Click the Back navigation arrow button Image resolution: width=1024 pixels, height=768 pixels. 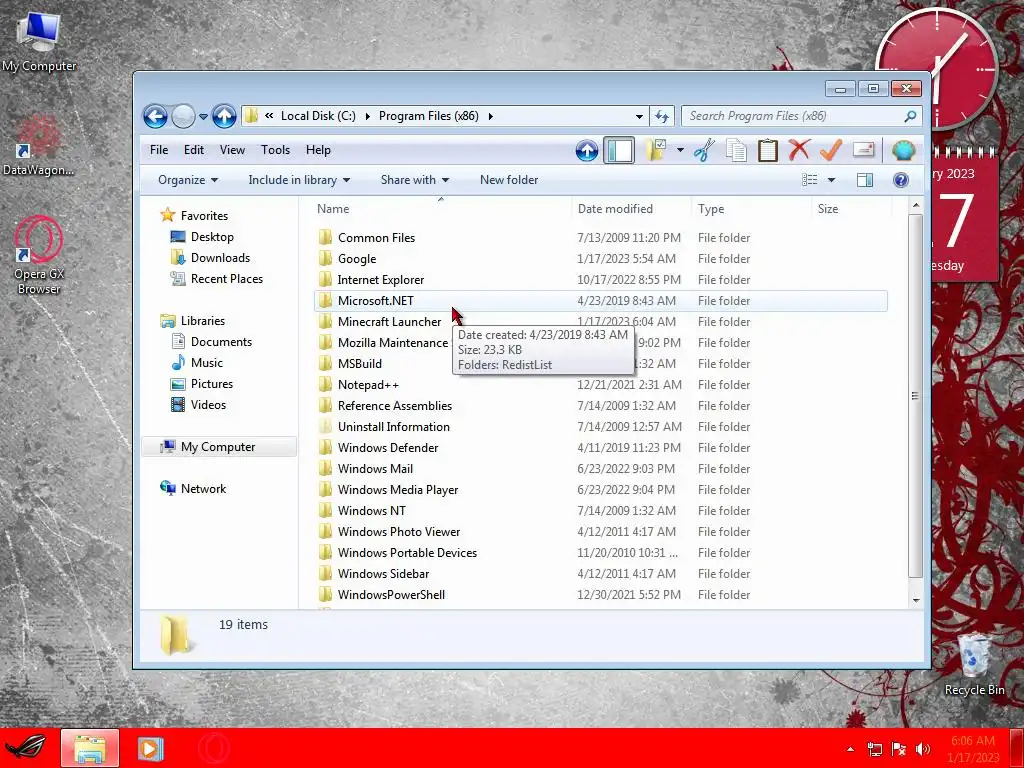[155, 116]
